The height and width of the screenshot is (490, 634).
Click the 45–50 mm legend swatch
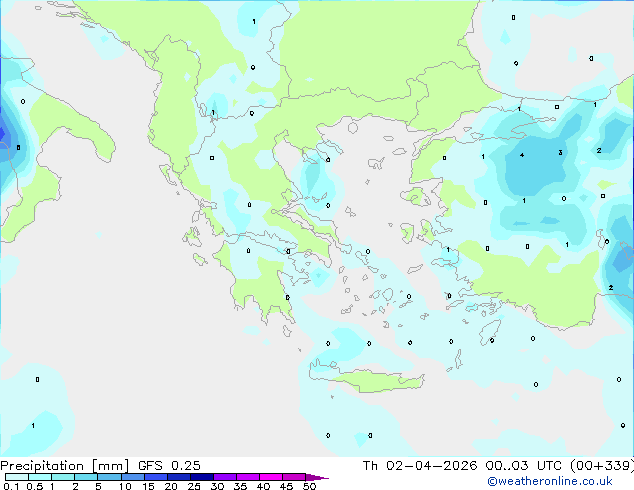[294, 477]
